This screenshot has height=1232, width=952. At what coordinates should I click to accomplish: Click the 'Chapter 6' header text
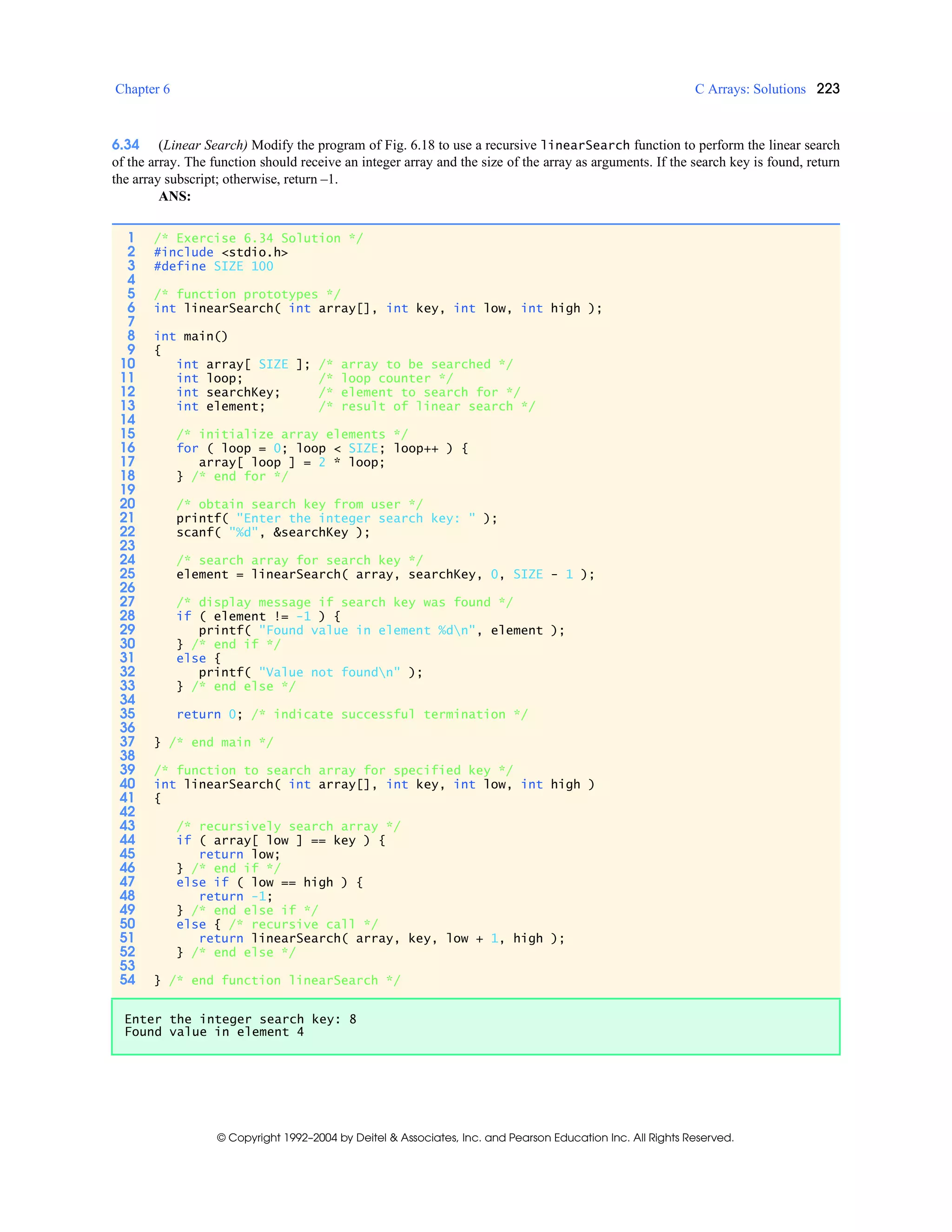coord(142,89)
